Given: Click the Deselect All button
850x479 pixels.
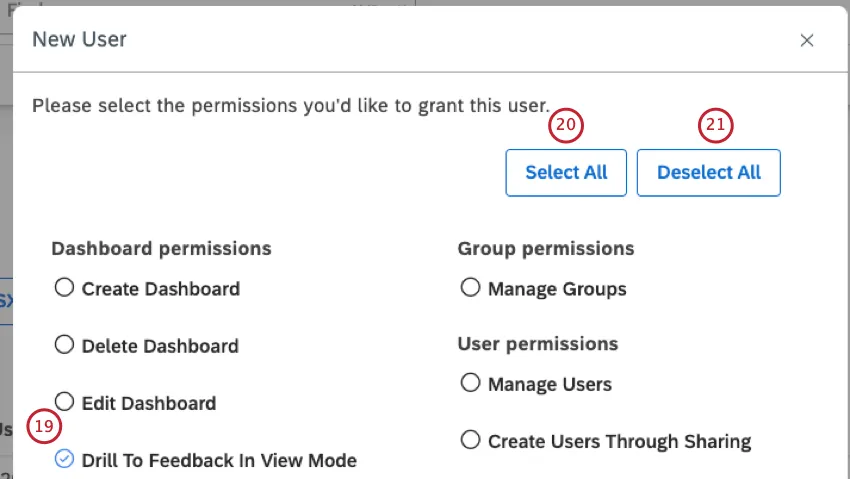Looking at the screenshot, I should tap(708, 173).
